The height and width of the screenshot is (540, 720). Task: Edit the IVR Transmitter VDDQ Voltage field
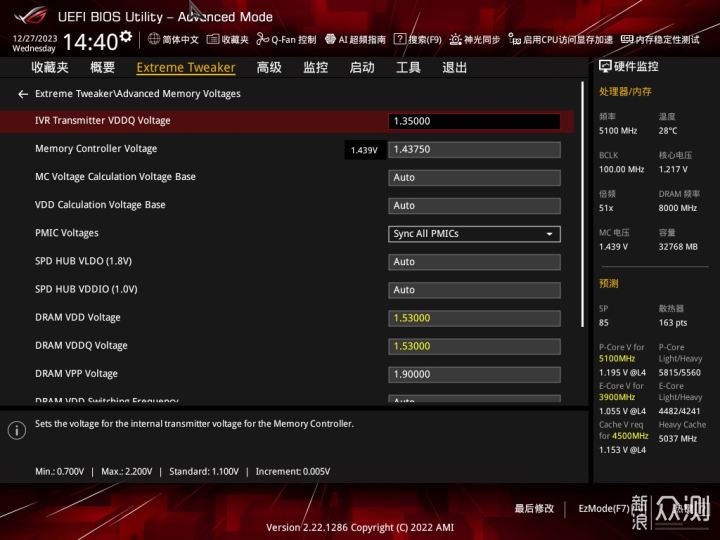coord(474,121)
